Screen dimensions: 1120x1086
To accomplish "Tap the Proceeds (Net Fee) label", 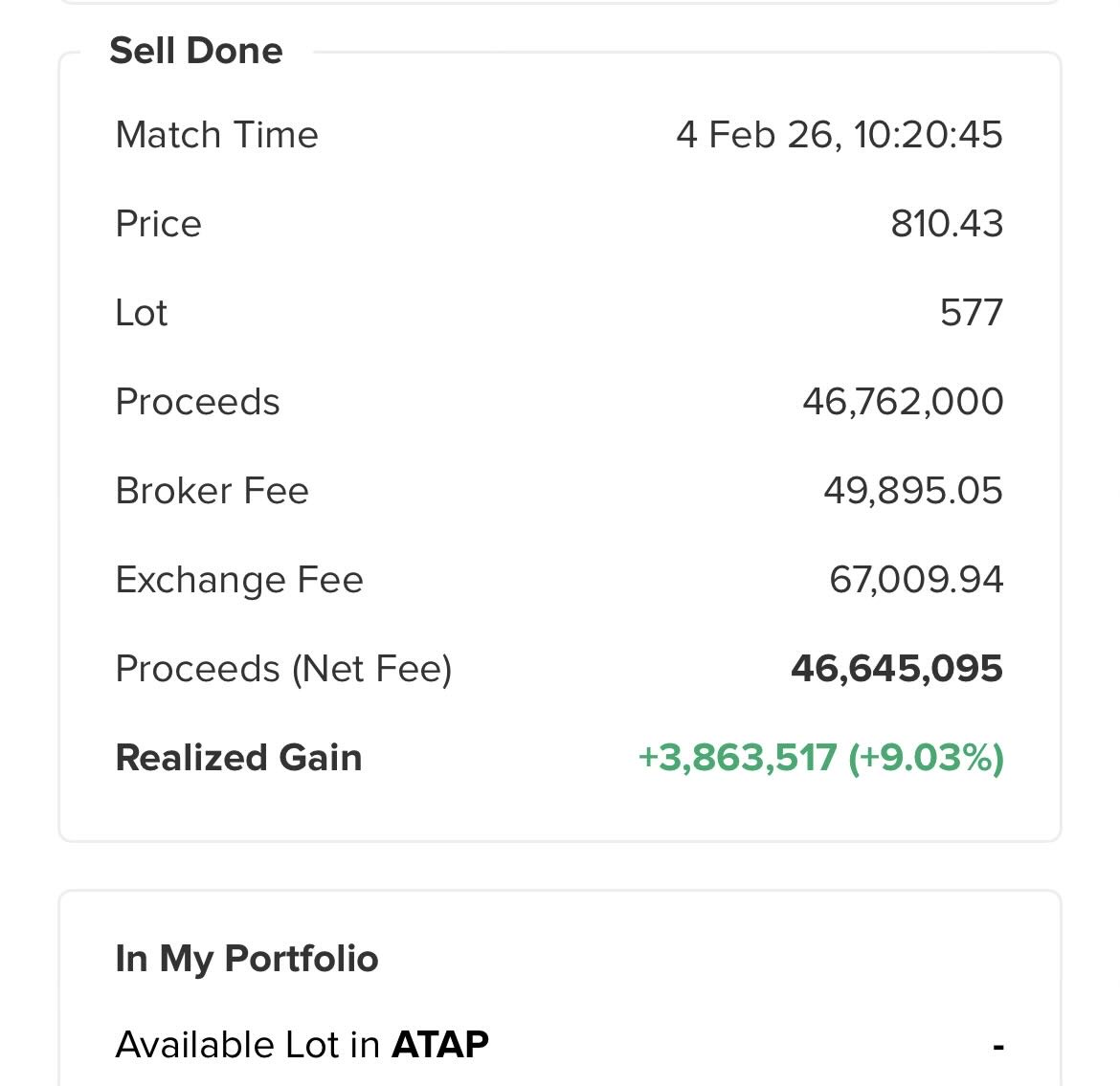I will (283, 669).
